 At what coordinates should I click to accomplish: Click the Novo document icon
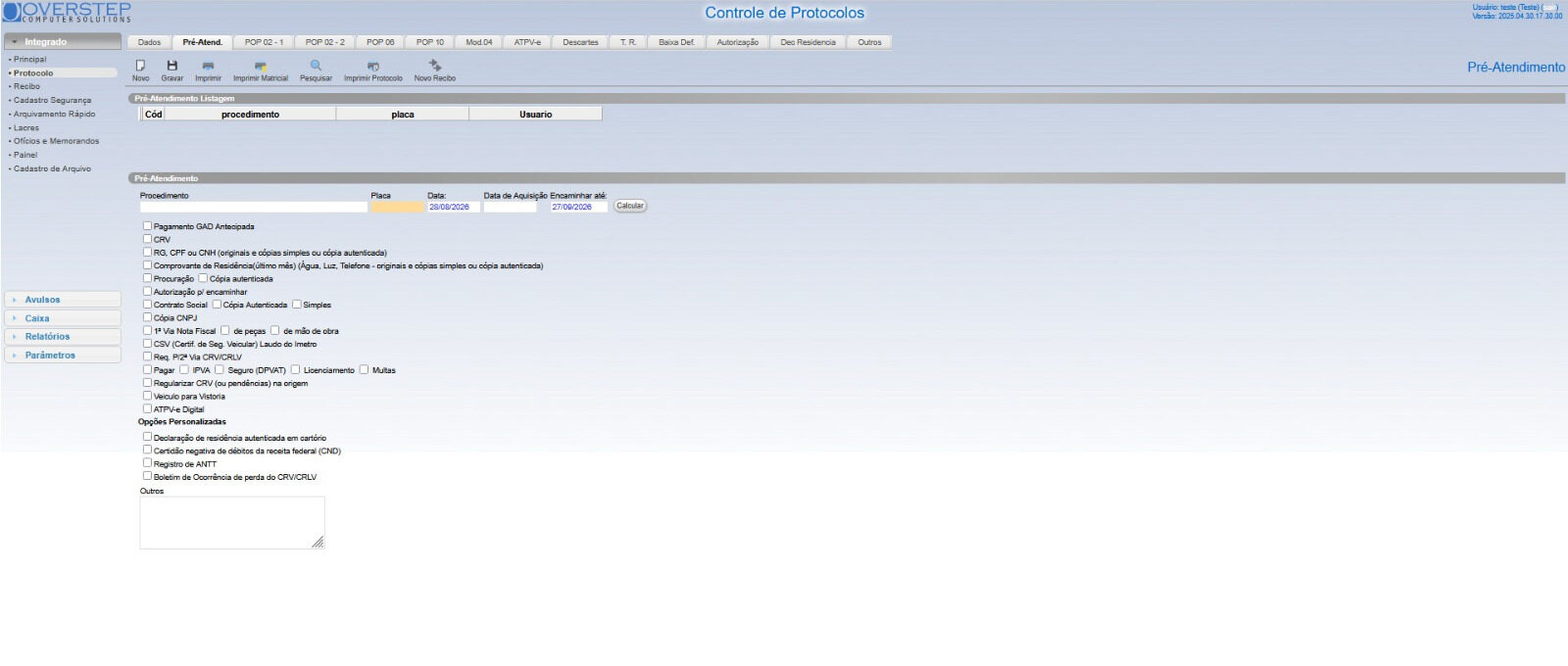coord(140,66)
